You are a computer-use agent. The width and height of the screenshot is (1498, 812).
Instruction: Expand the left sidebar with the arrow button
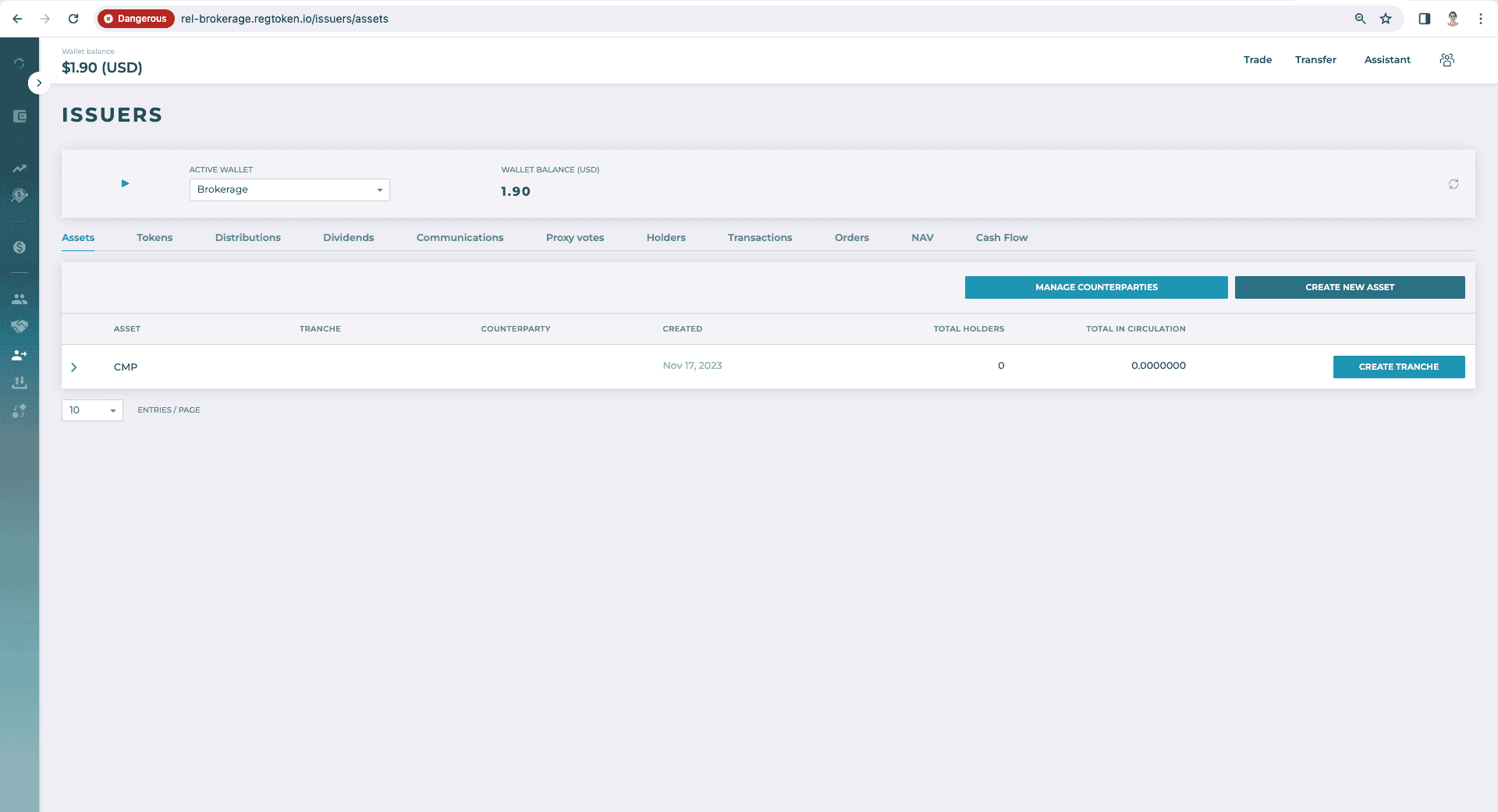point(39,83)
